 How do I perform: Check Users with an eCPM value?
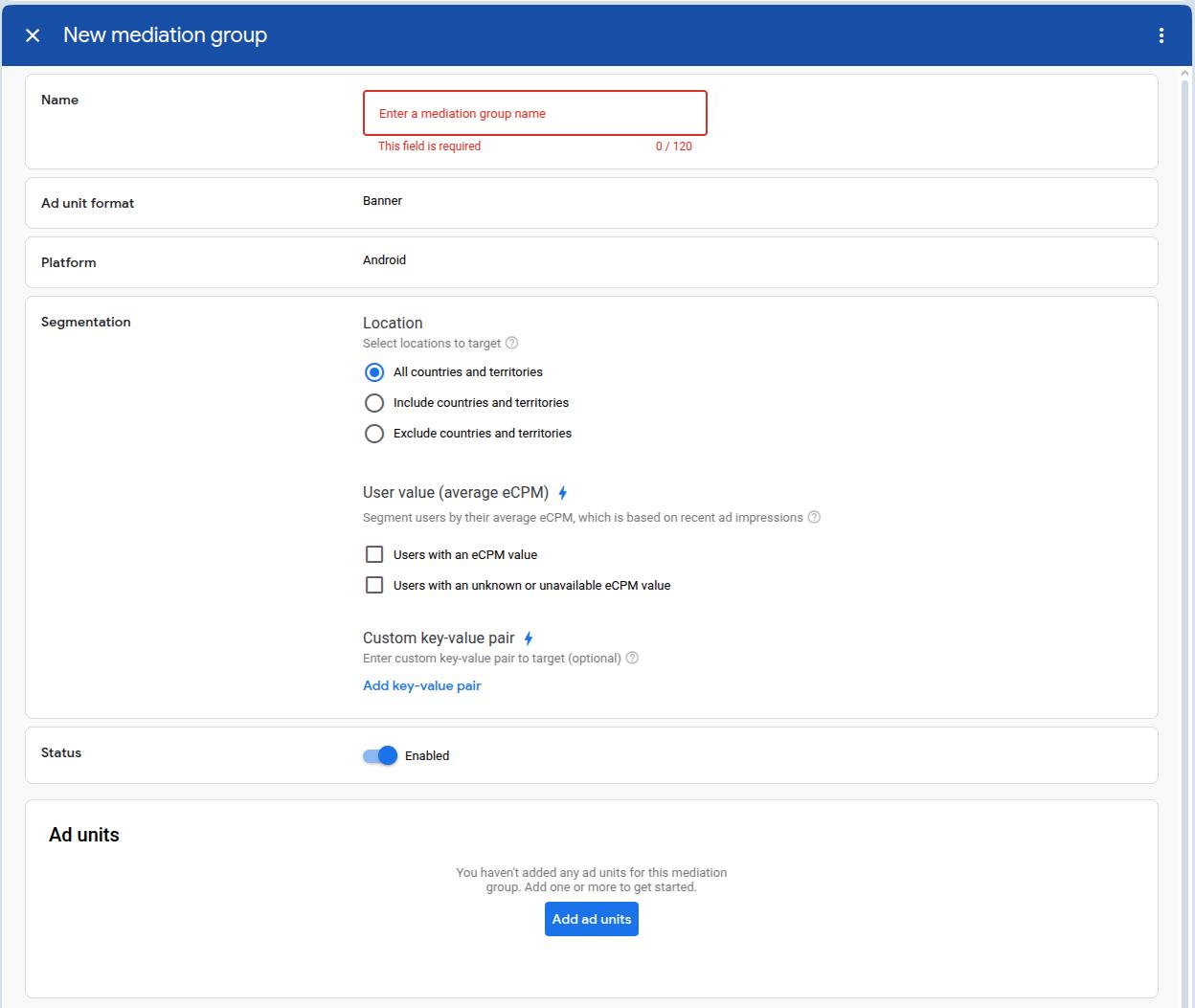pyautogui.click(x=374, y=554)
